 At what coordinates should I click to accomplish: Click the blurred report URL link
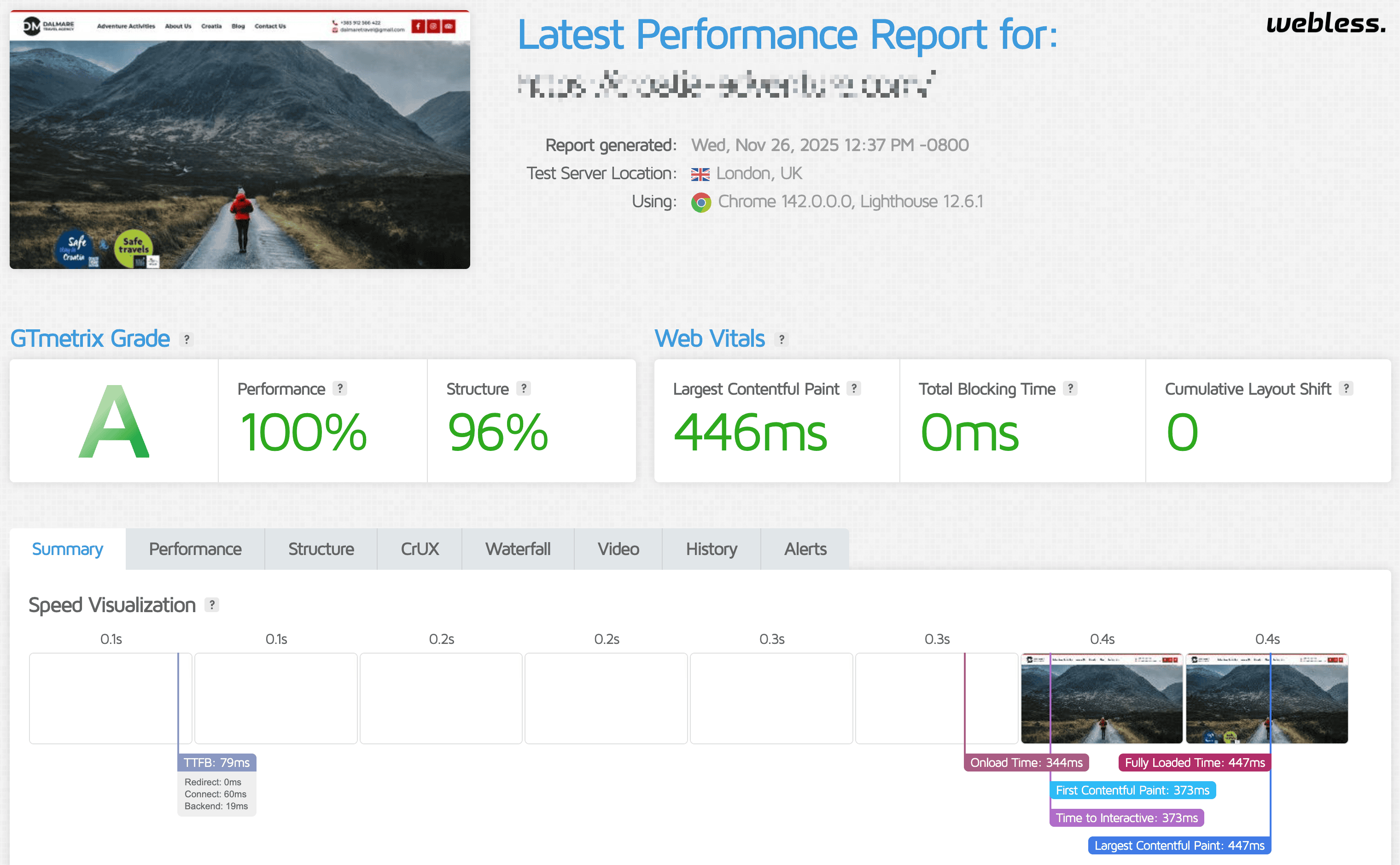(726, 85)
